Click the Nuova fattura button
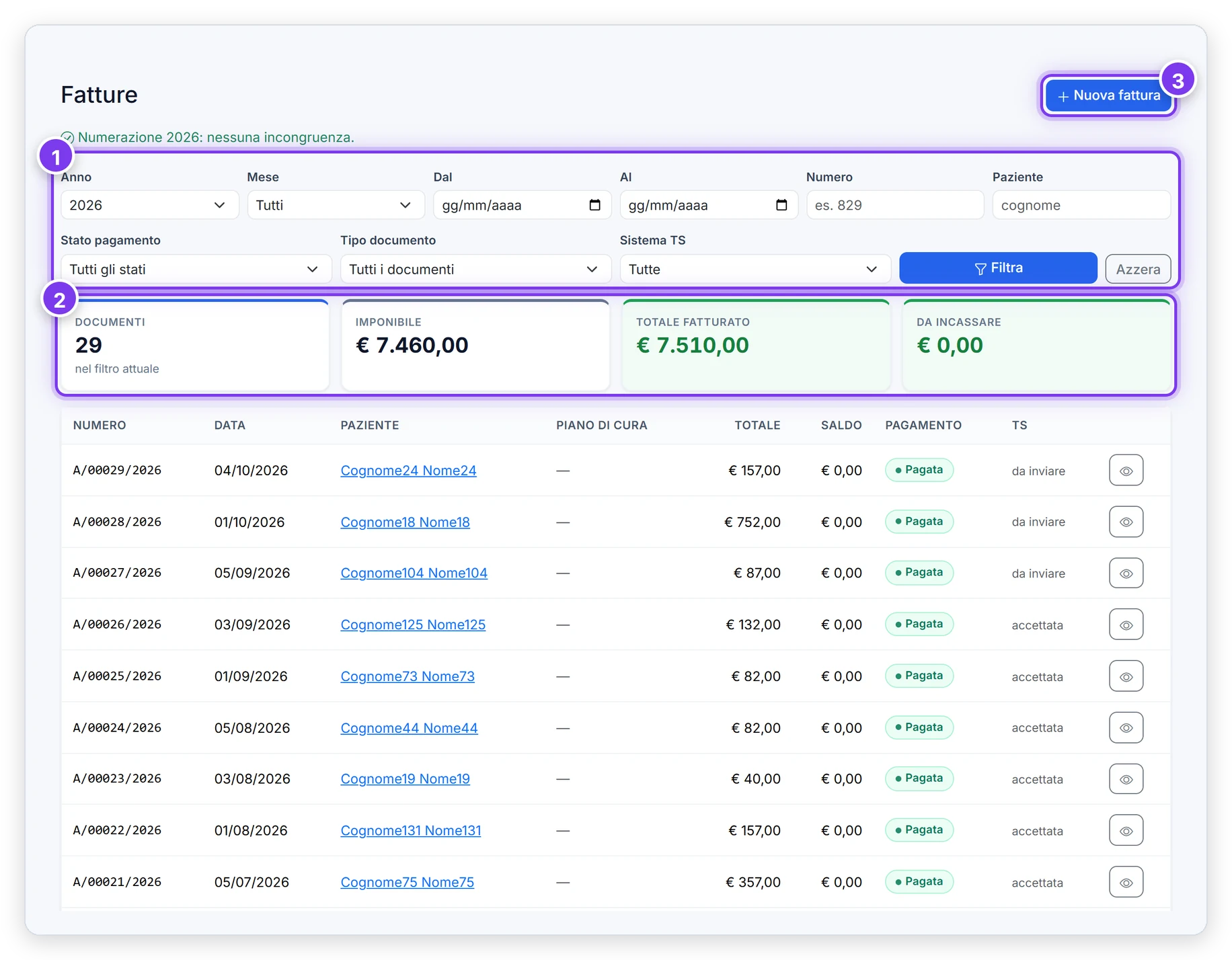 [1108, 95]
